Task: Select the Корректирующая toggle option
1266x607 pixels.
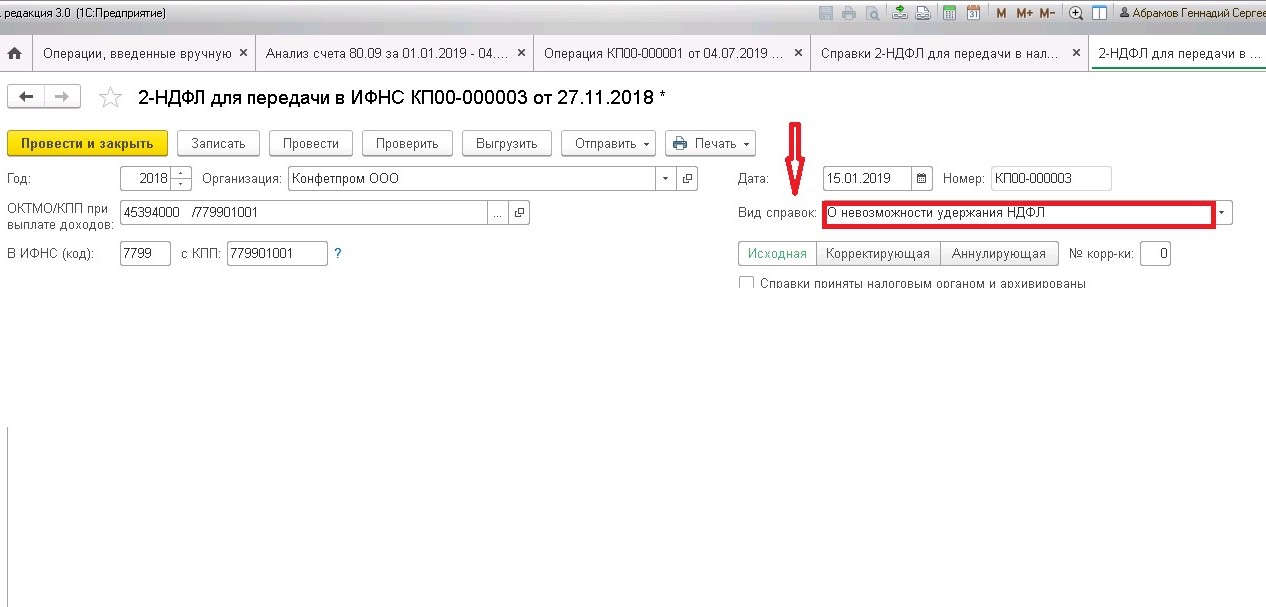Action: pos(878,254)
